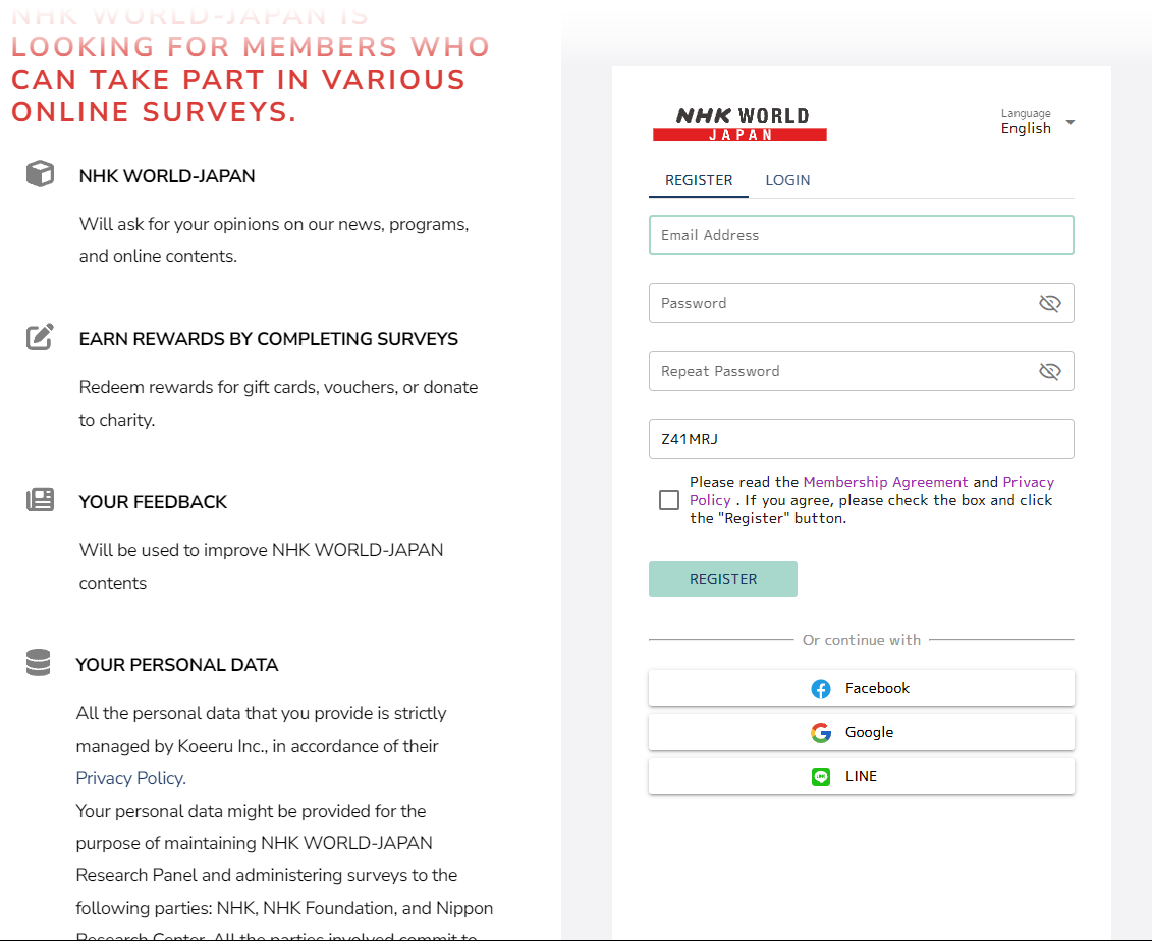Click the Google logo icon
The height and width of the screenshot is (941, 1152).
[821, 732]
